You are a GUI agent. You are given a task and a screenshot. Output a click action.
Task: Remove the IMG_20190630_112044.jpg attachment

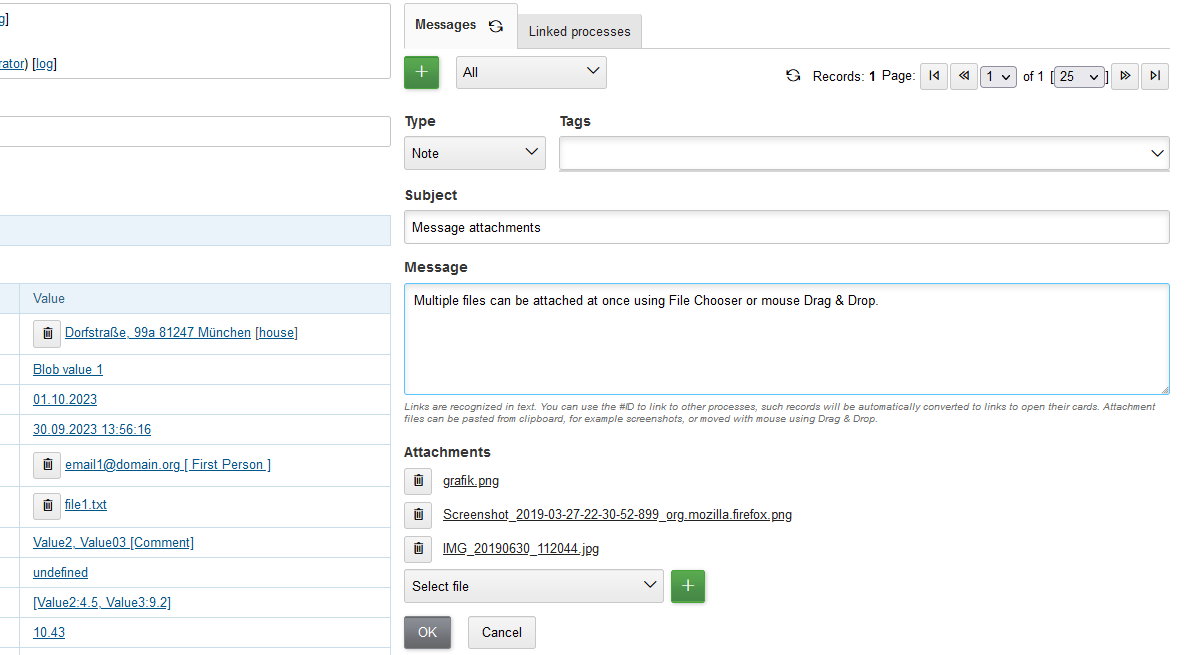pos(418,549)
